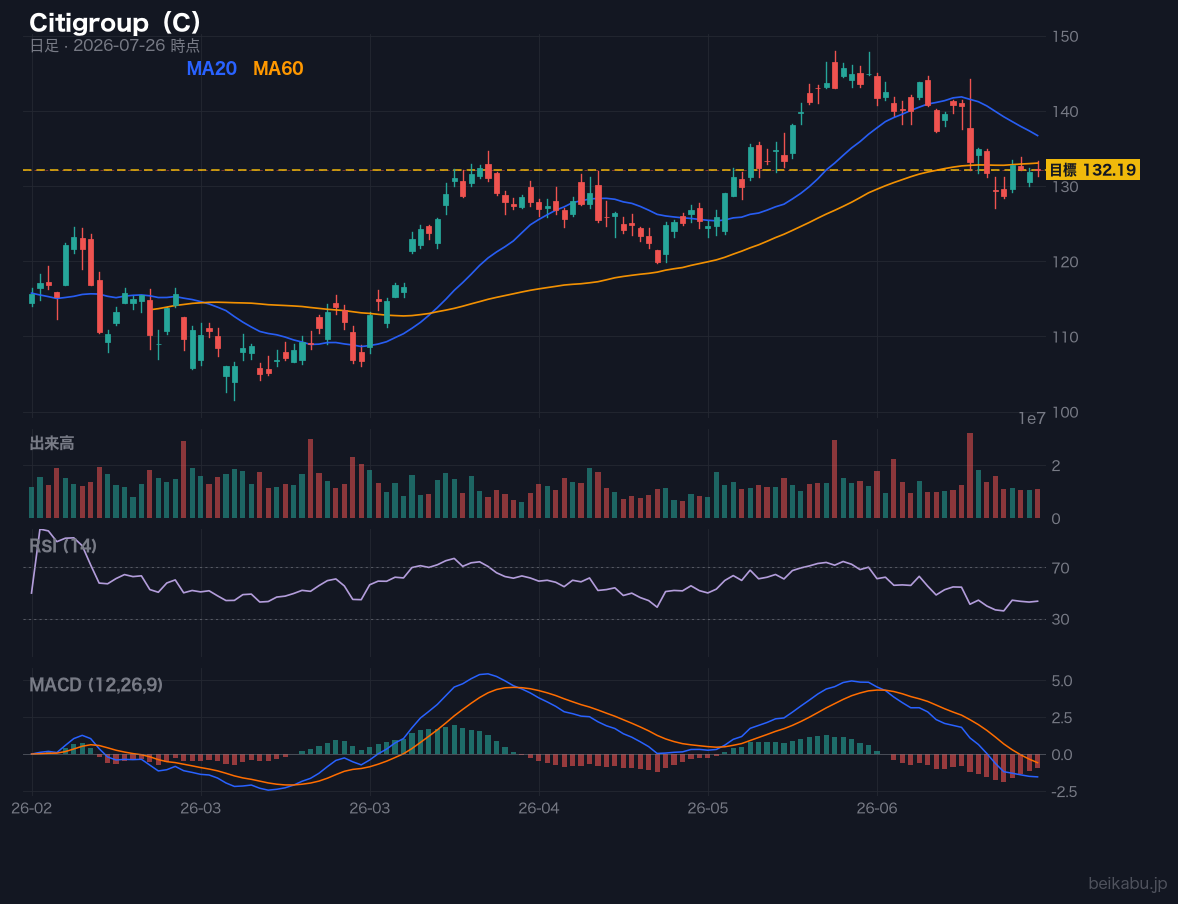Screen dimensions: 1178x904
Task: Click the 日足 · 2026-07-26 時点 subtitle
Action: click(114, 45)
